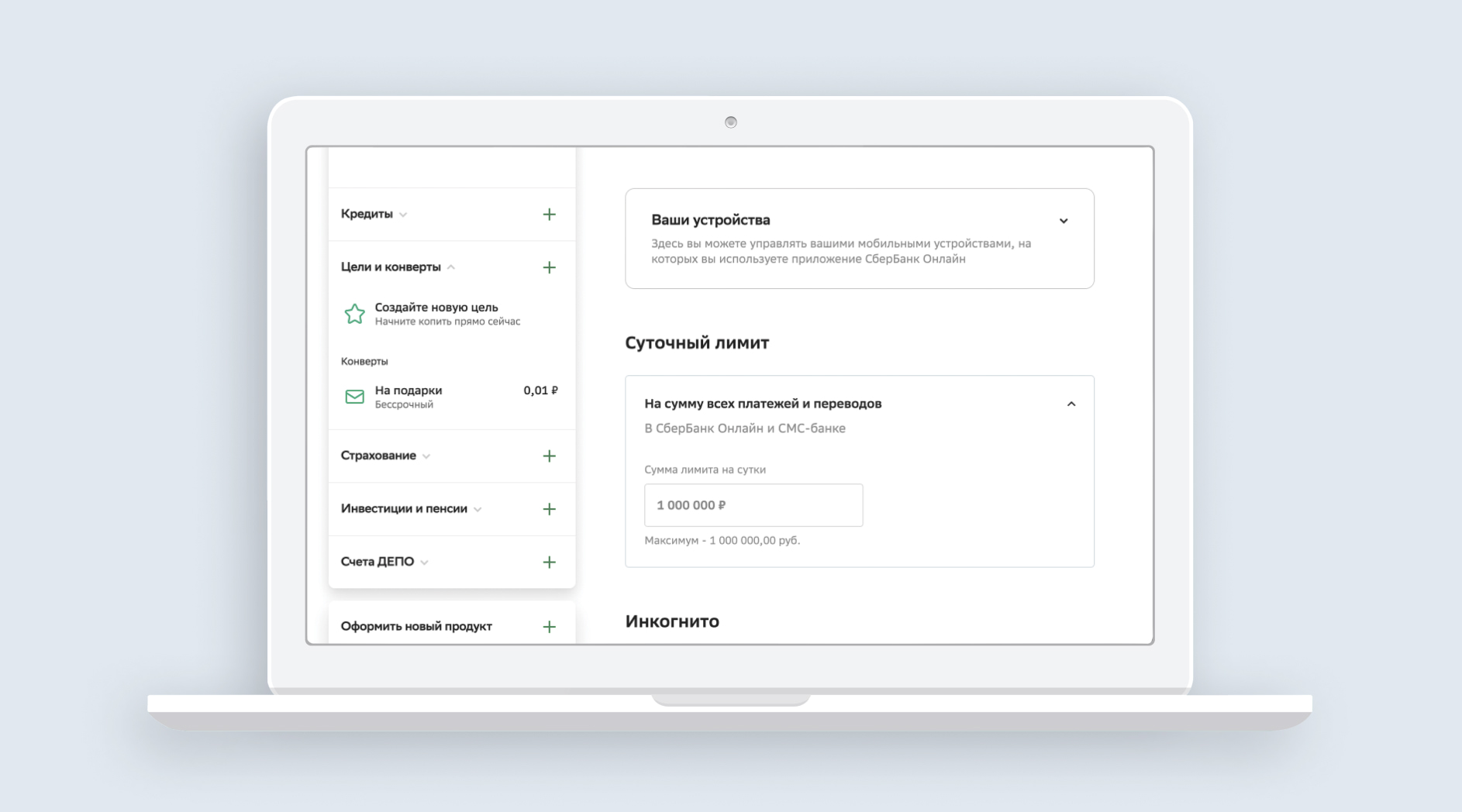Add new Страхование product via plus icon
1462x812 pixels.
(549, 456)
